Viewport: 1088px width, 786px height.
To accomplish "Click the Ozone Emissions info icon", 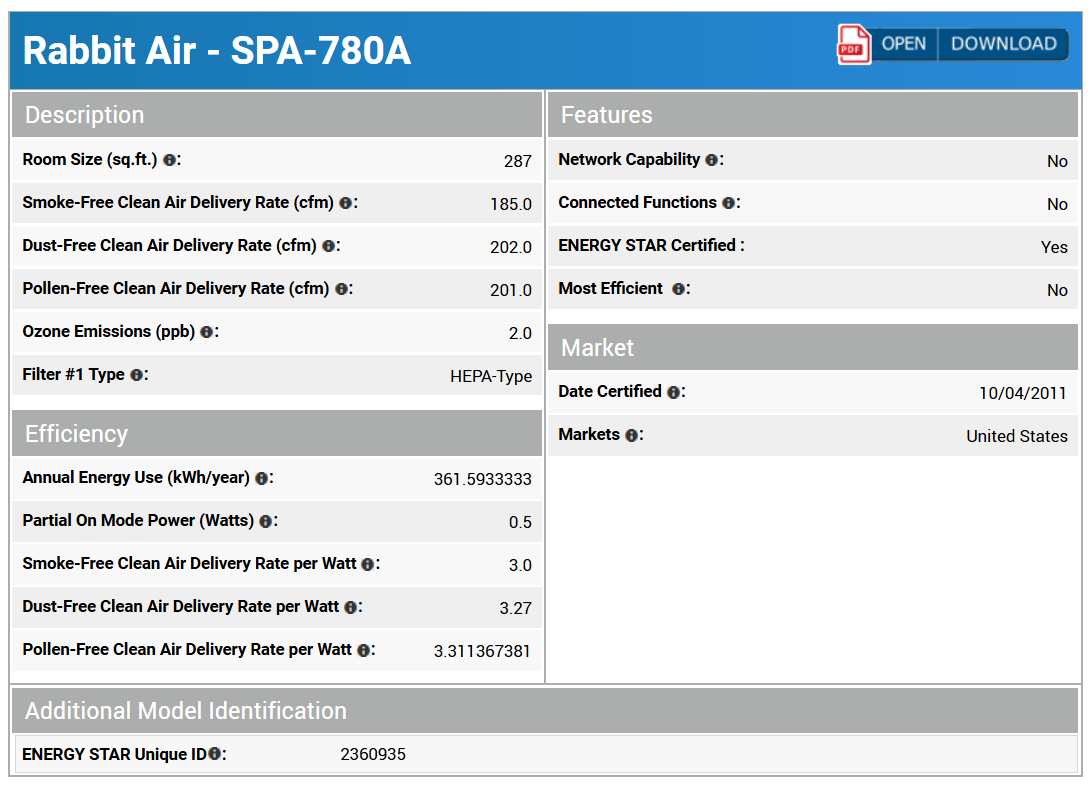I will pyautogui.click(x=207, y=332).
